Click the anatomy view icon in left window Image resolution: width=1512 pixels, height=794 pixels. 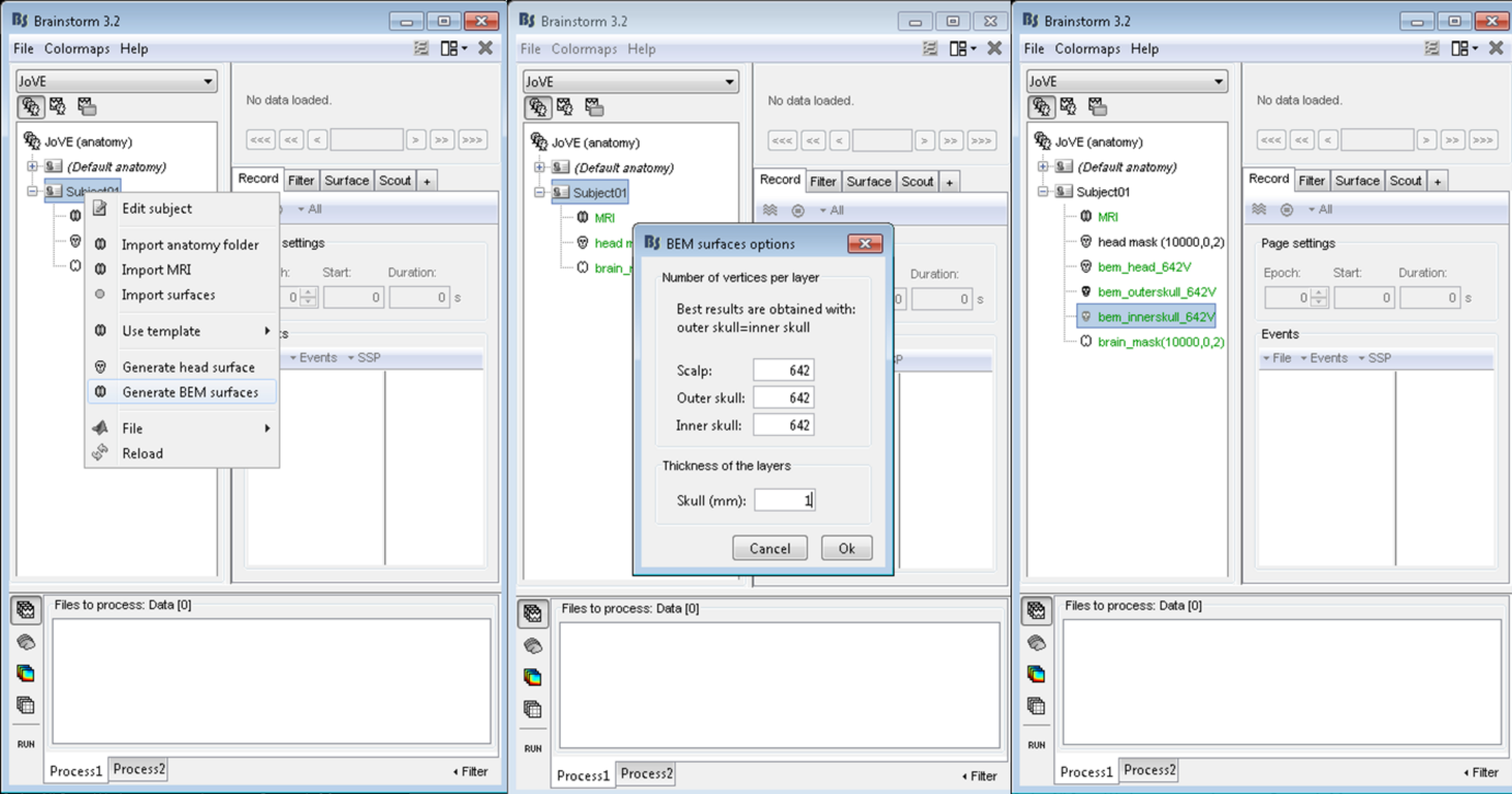click(x=30, y=107)
